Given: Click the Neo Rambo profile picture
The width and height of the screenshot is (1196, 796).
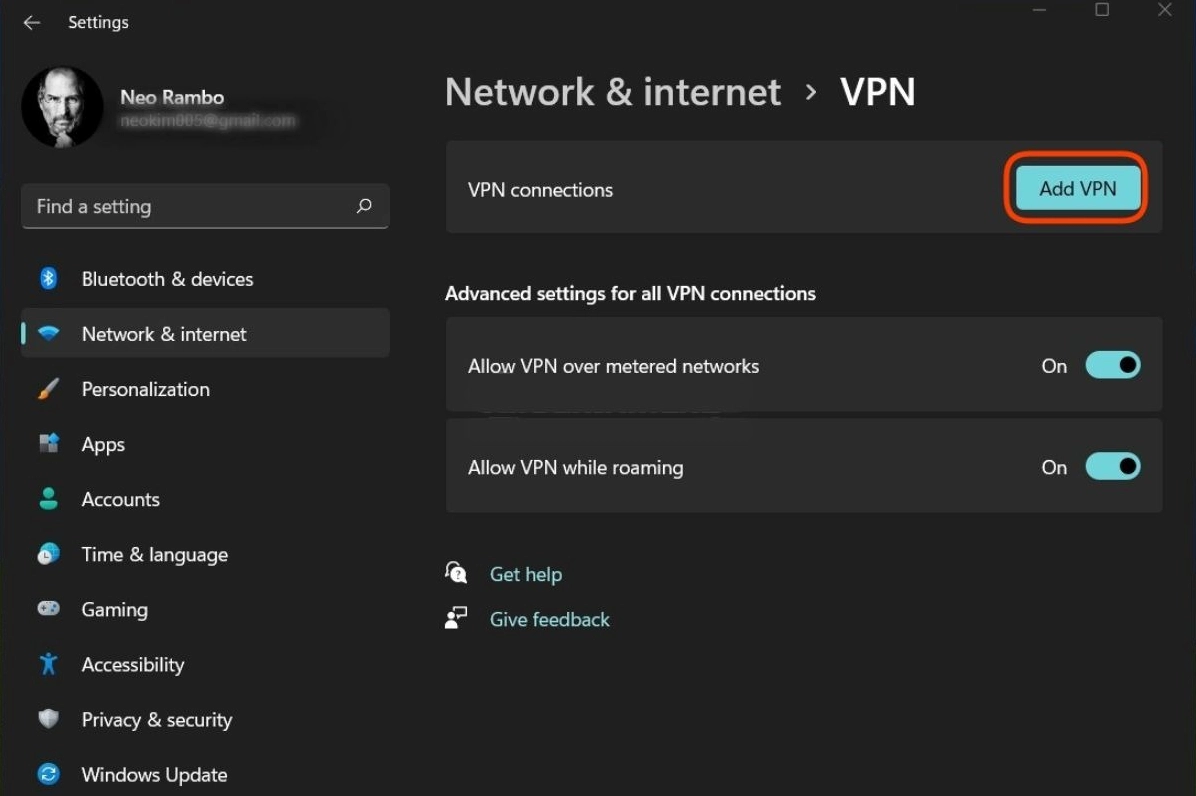Looking at the screenshot, I should click(x=62, y=105).
